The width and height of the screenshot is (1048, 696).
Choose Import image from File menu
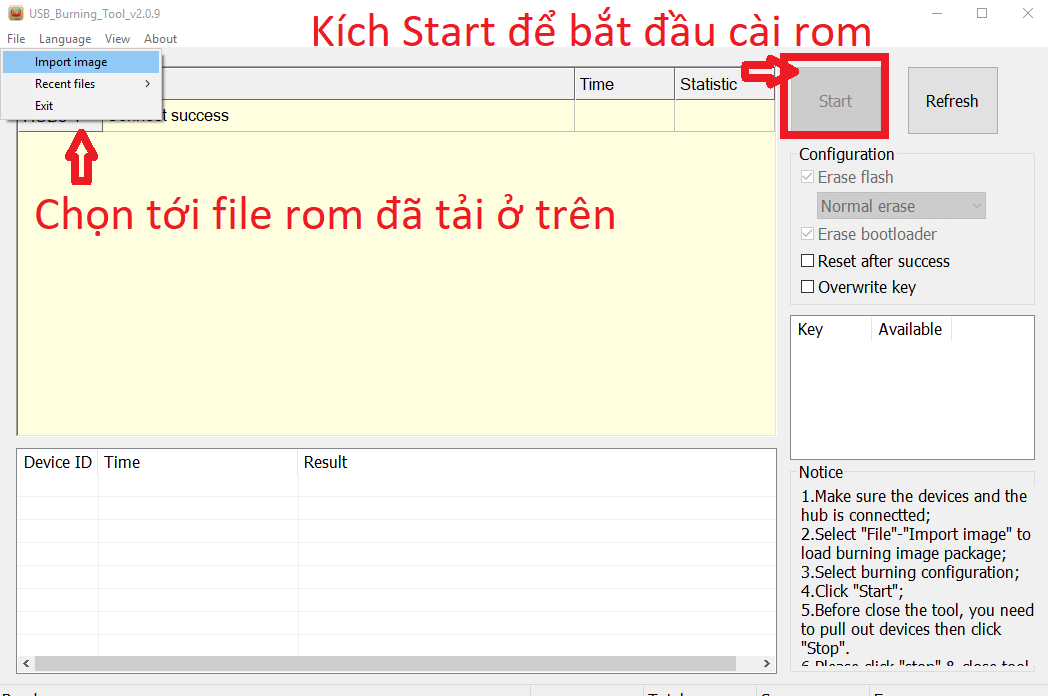(81, 62)
